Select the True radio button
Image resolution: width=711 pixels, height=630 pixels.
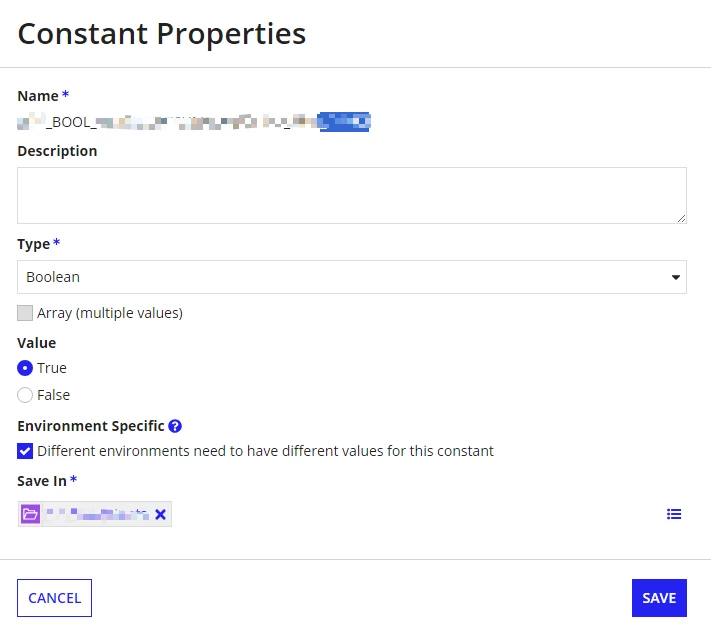(x=25, y=368)
